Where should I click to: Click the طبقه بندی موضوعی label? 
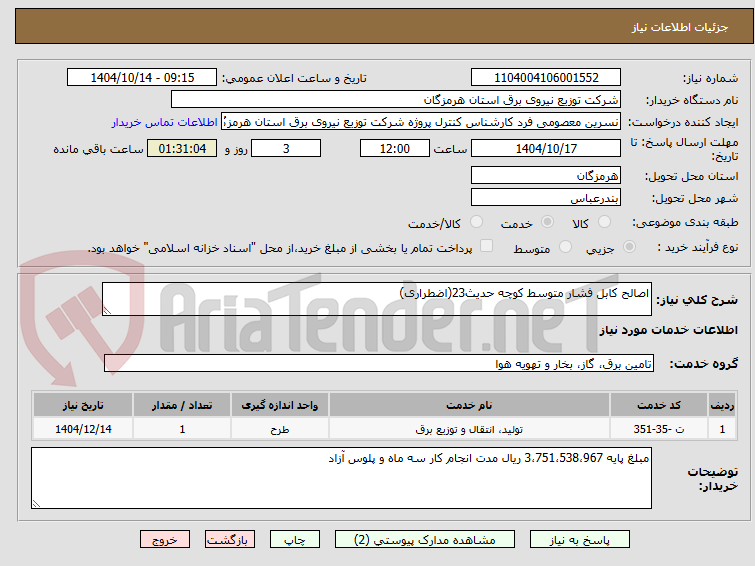tap(685, 222)
